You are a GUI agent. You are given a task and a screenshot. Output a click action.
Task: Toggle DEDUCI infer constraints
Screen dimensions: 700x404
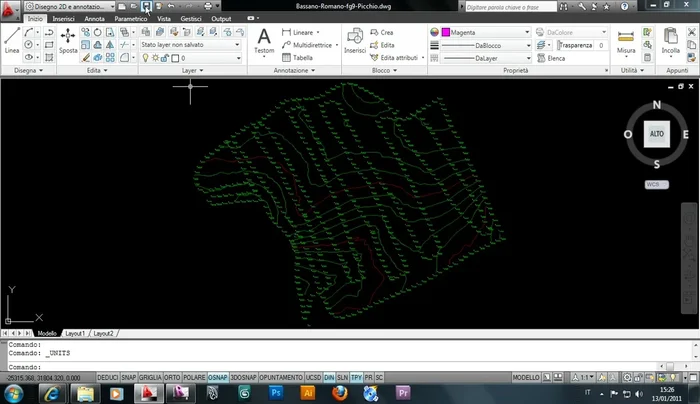(108, 377)
